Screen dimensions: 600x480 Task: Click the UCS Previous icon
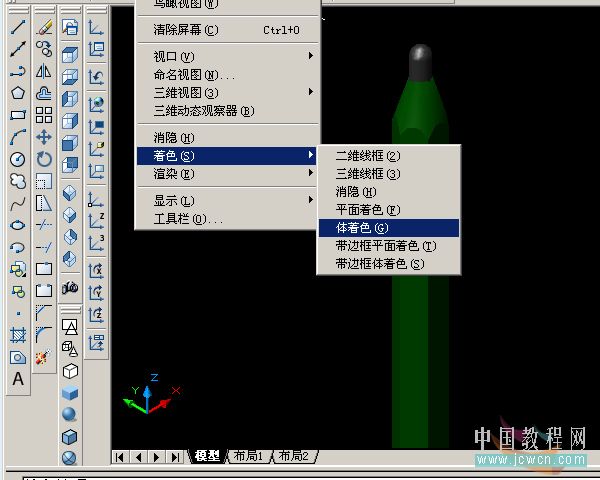click(96, 77)
